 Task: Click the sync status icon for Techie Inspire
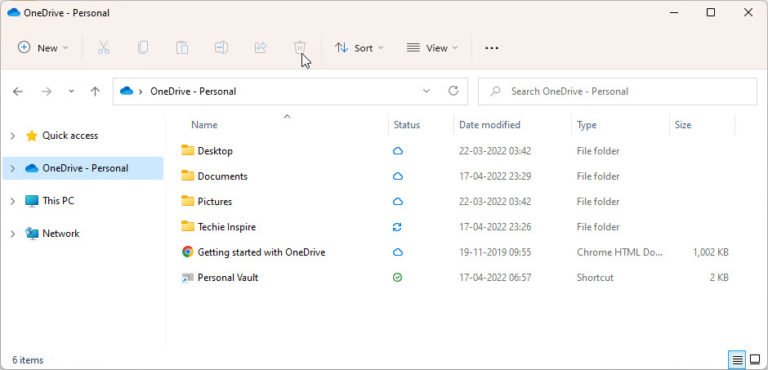[x=398, y=227]
